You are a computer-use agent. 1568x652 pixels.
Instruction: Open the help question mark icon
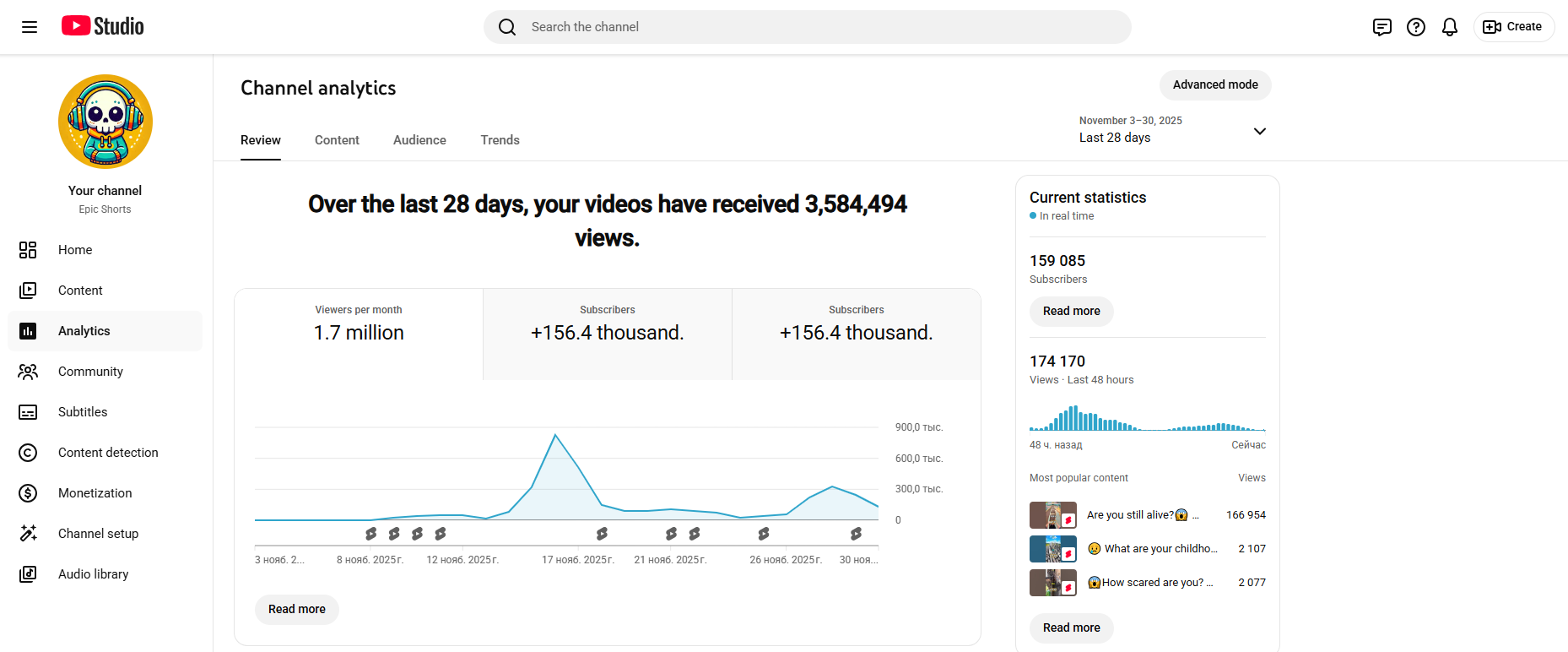1415,27
